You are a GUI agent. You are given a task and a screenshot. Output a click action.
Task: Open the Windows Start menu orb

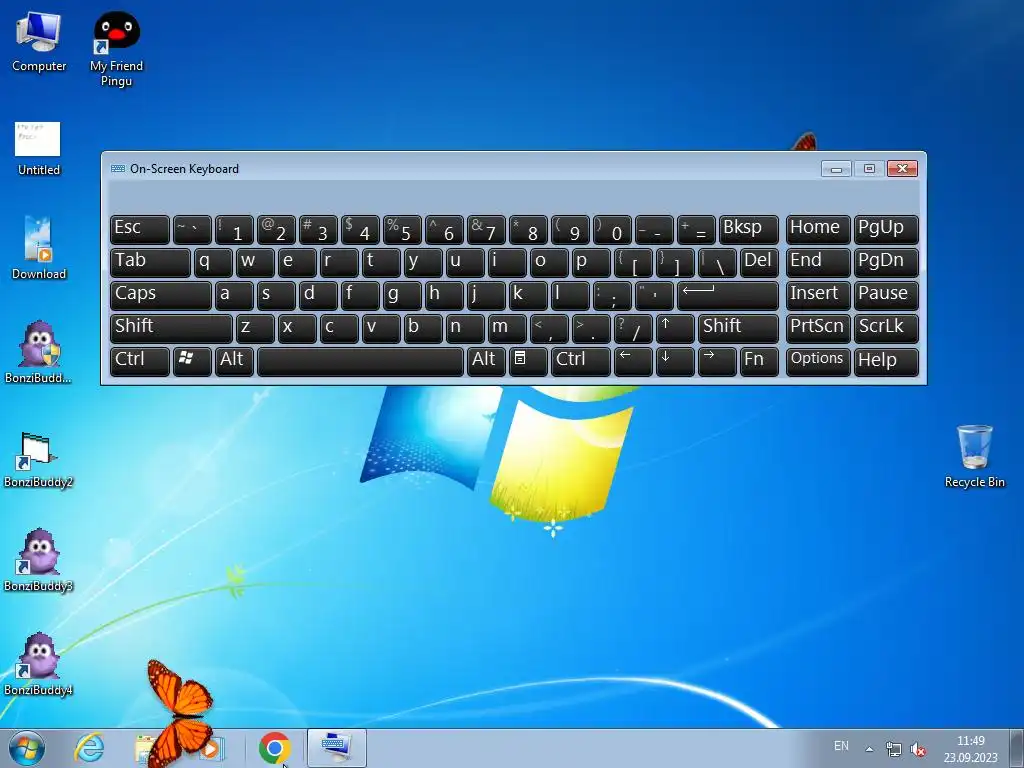(27, 748)
